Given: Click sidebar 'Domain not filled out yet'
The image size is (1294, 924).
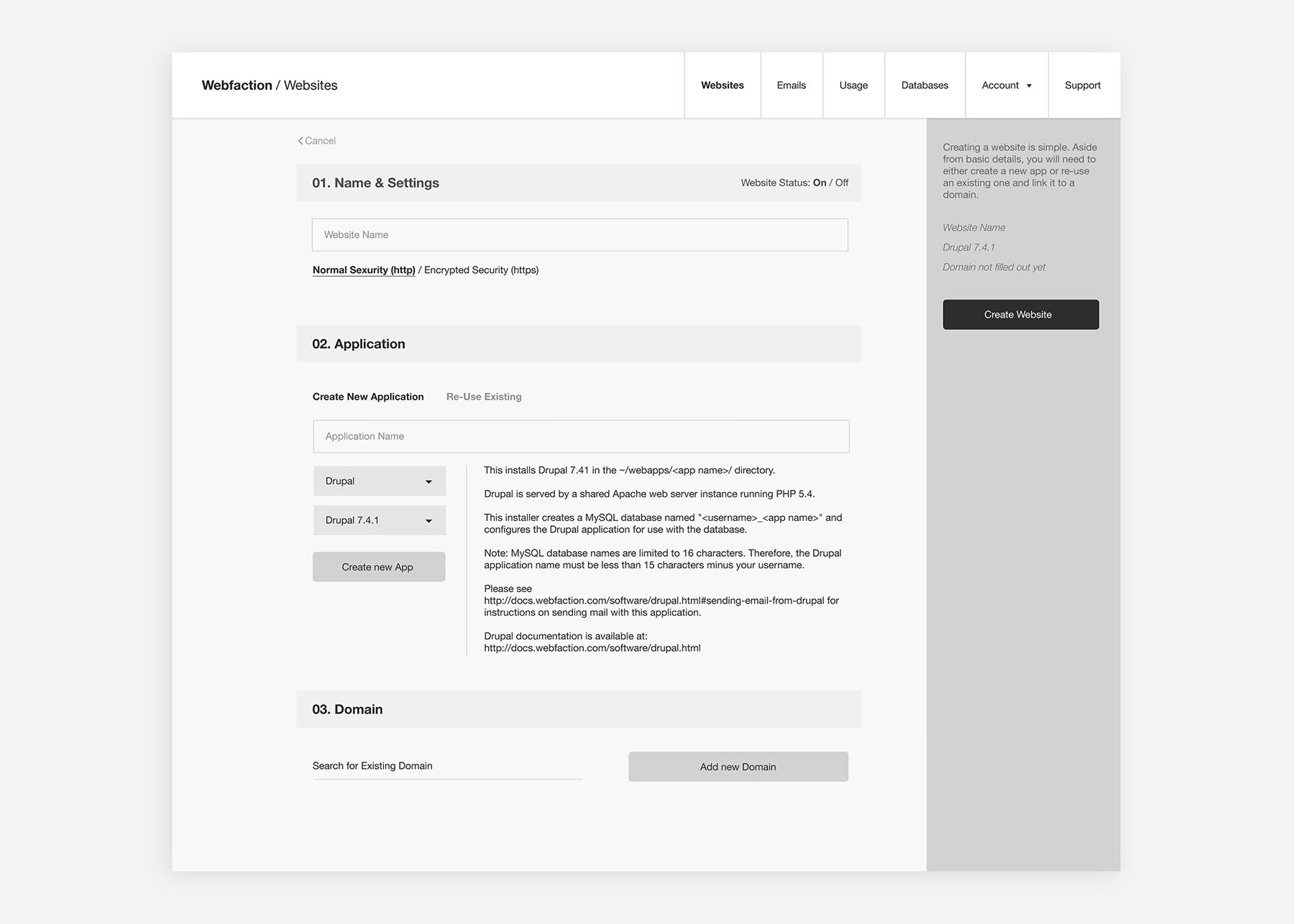Looking at the screenshot, I should point(994,267).
